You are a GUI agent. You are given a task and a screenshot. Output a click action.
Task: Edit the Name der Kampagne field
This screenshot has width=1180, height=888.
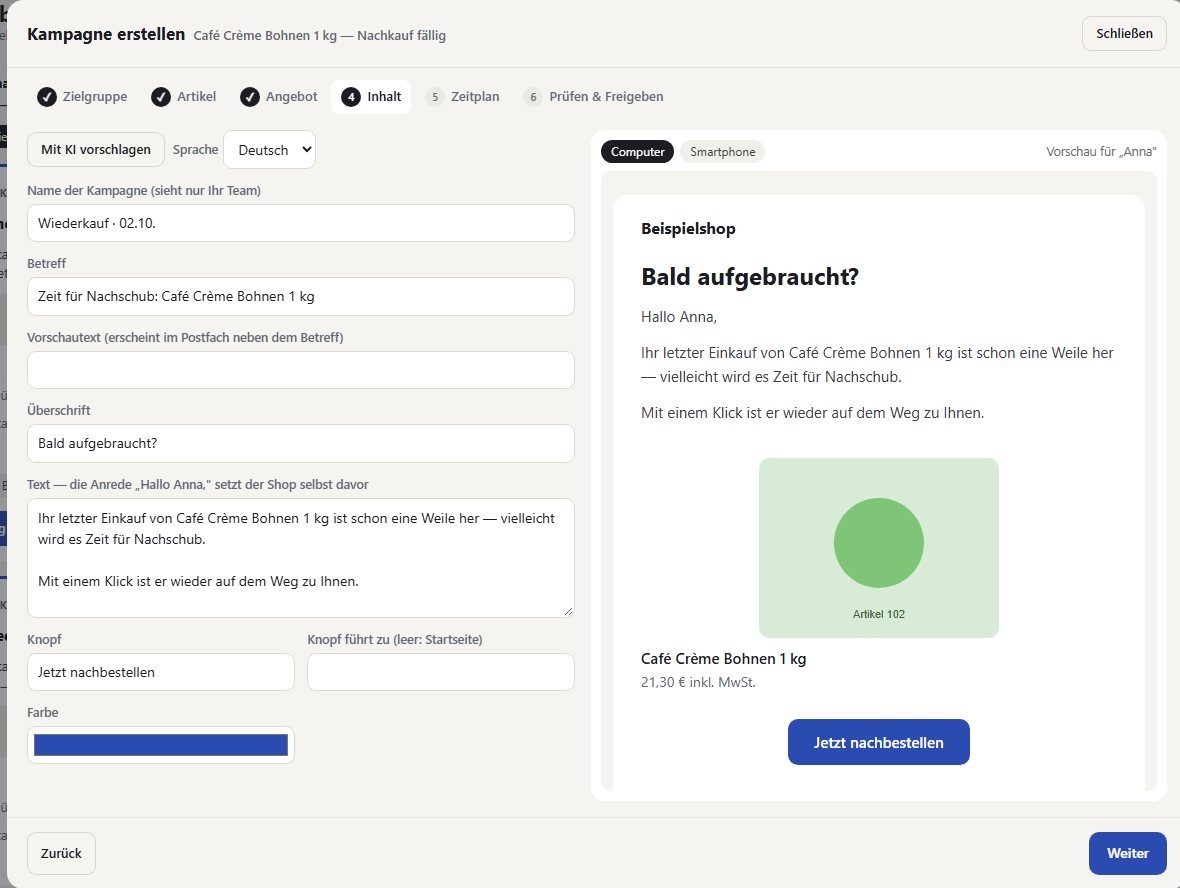coord(301,224)
